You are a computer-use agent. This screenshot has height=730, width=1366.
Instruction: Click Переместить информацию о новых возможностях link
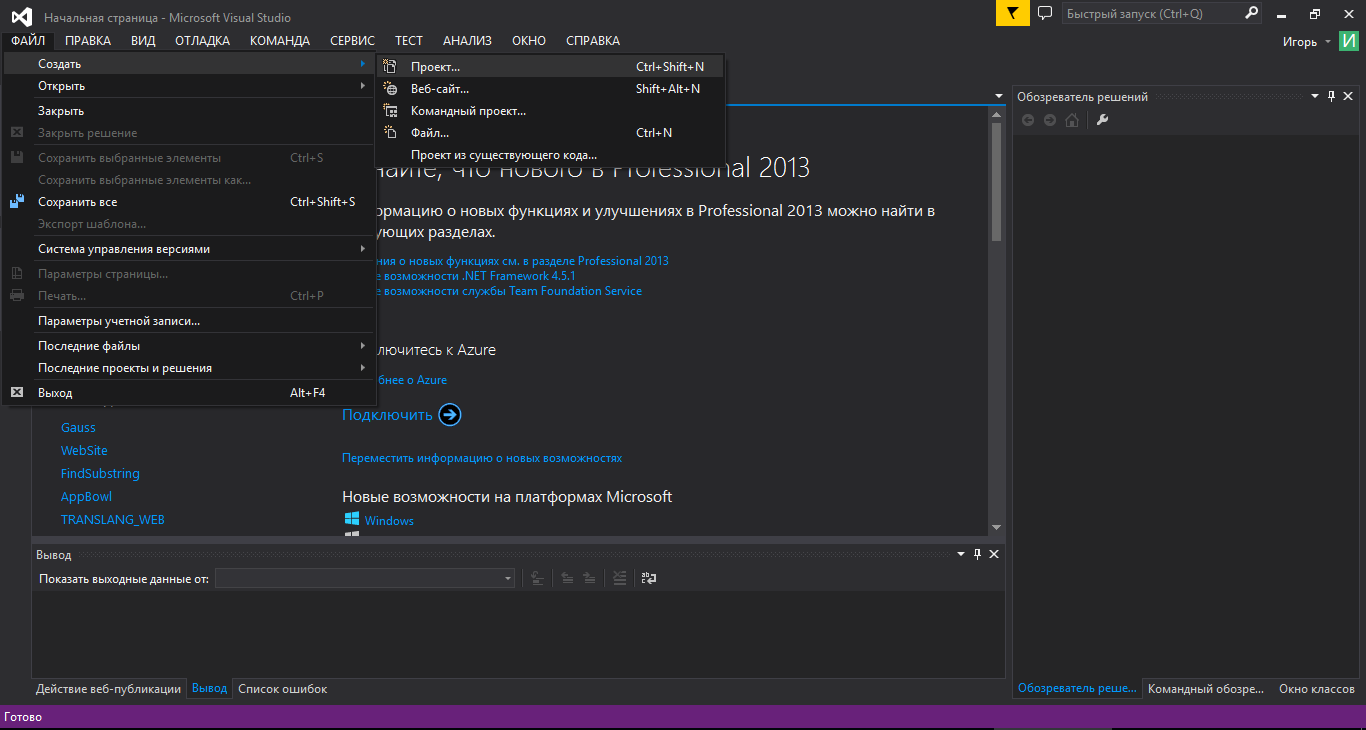(482, 458)
